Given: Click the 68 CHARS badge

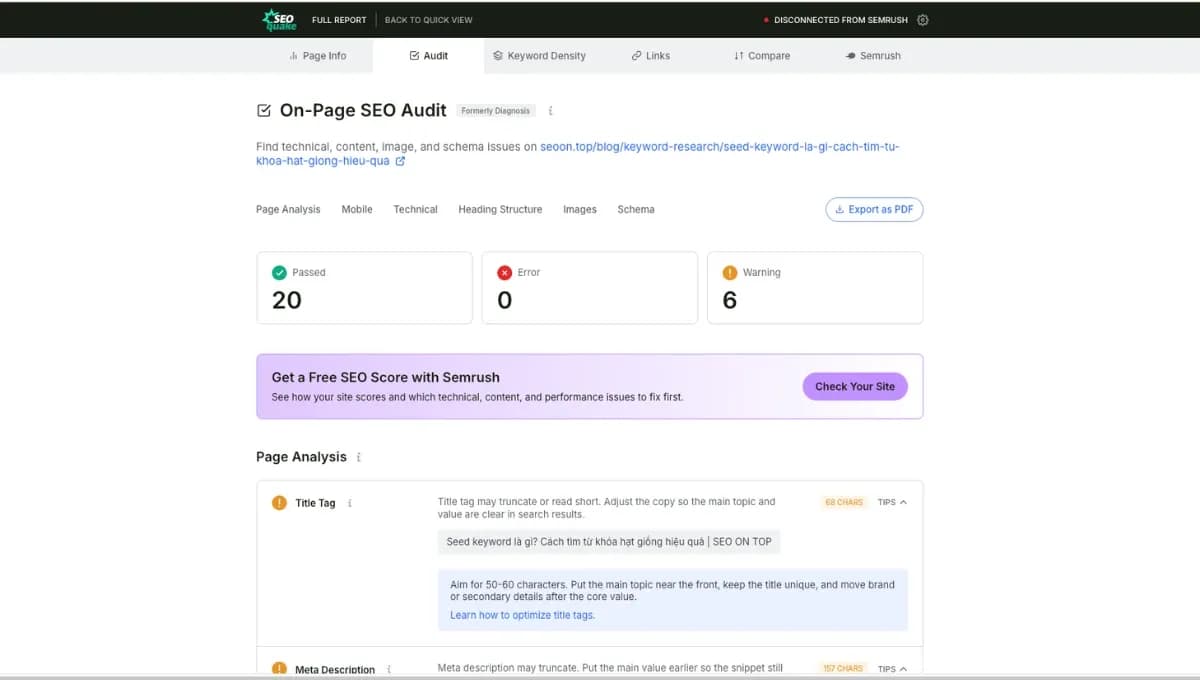Looking at the screenshot, I should (x=844, y=502).
